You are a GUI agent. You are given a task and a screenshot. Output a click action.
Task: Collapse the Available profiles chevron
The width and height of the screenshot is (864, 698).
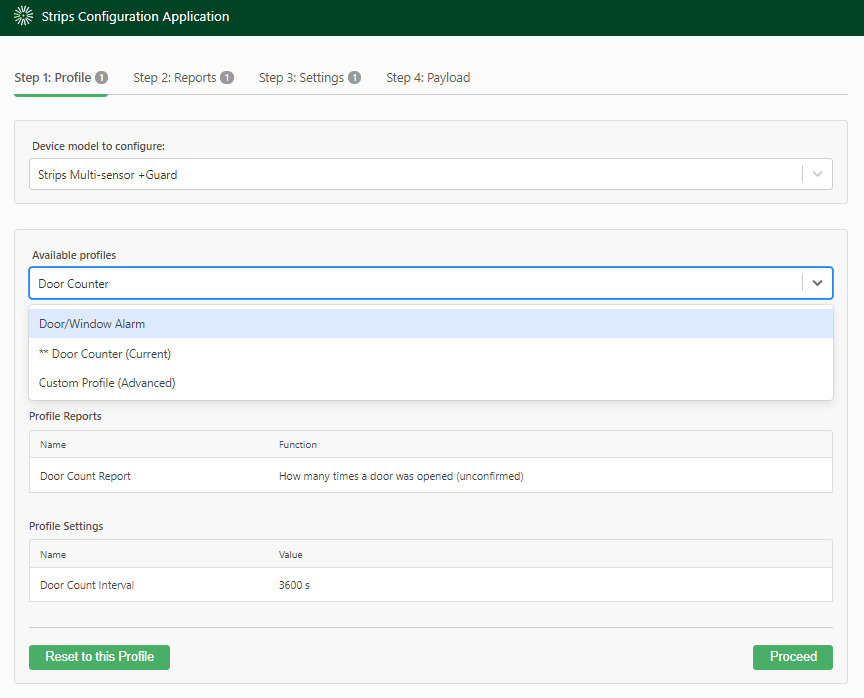point(817,283)
